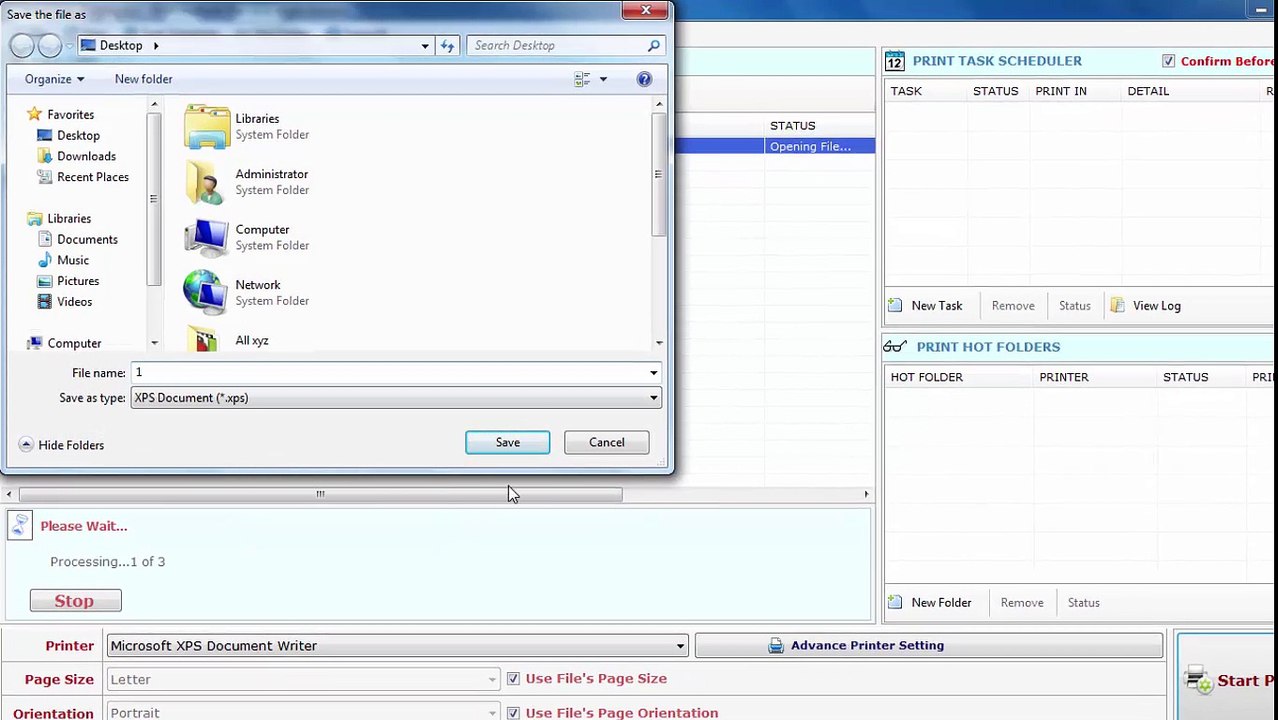Click the HOT FOLDER column header
This screenshot has height=720, width=1278.
926,377
